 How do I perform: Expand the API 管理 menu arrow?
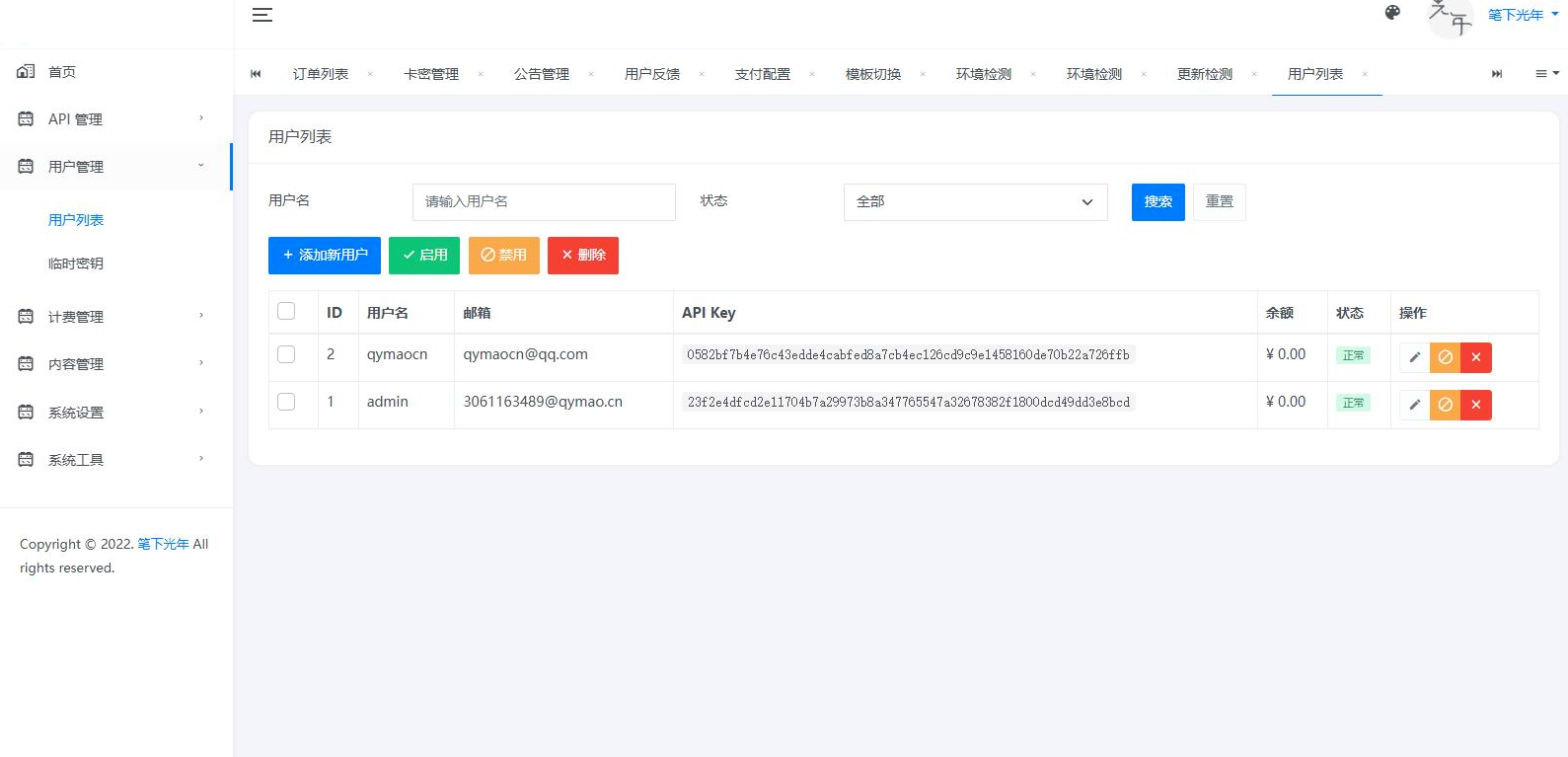201,118
